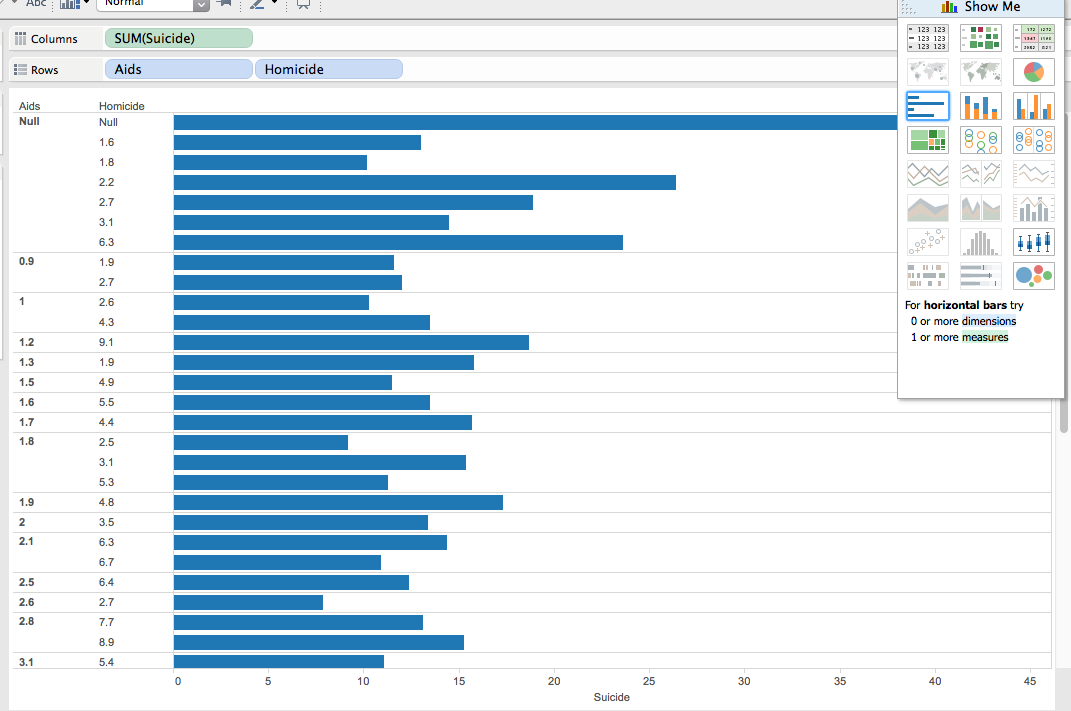Select the stacked bars chart type
The height and width of the screenshot is (711, 1071).
pyautogui.click(x=980, y=106)
